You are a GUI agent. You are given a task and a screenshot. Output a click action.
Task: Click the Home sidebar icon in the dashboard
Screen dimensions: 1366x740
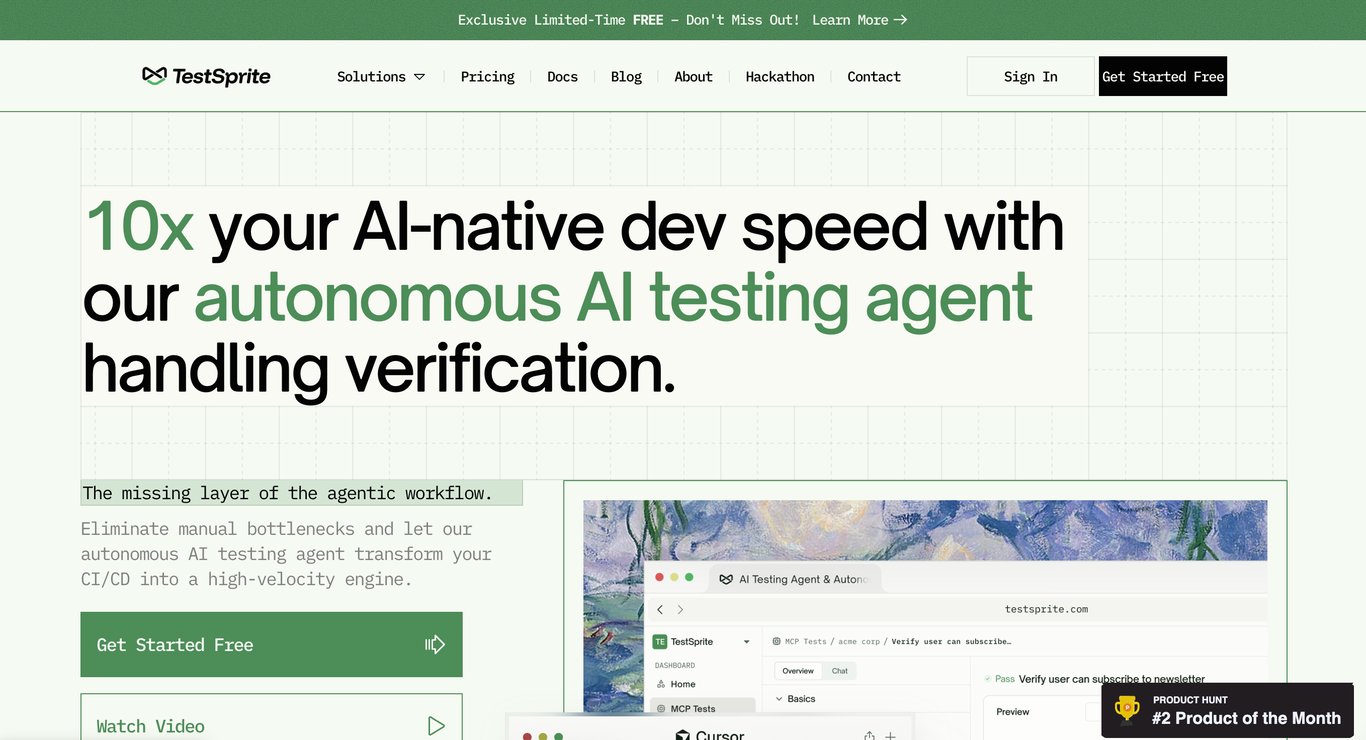point(661,684)
